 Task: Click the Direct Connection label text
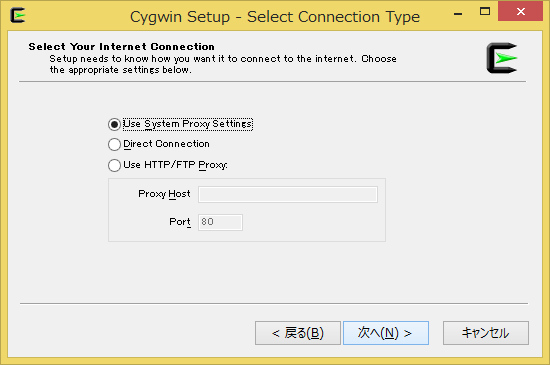(x=166, y=144)
